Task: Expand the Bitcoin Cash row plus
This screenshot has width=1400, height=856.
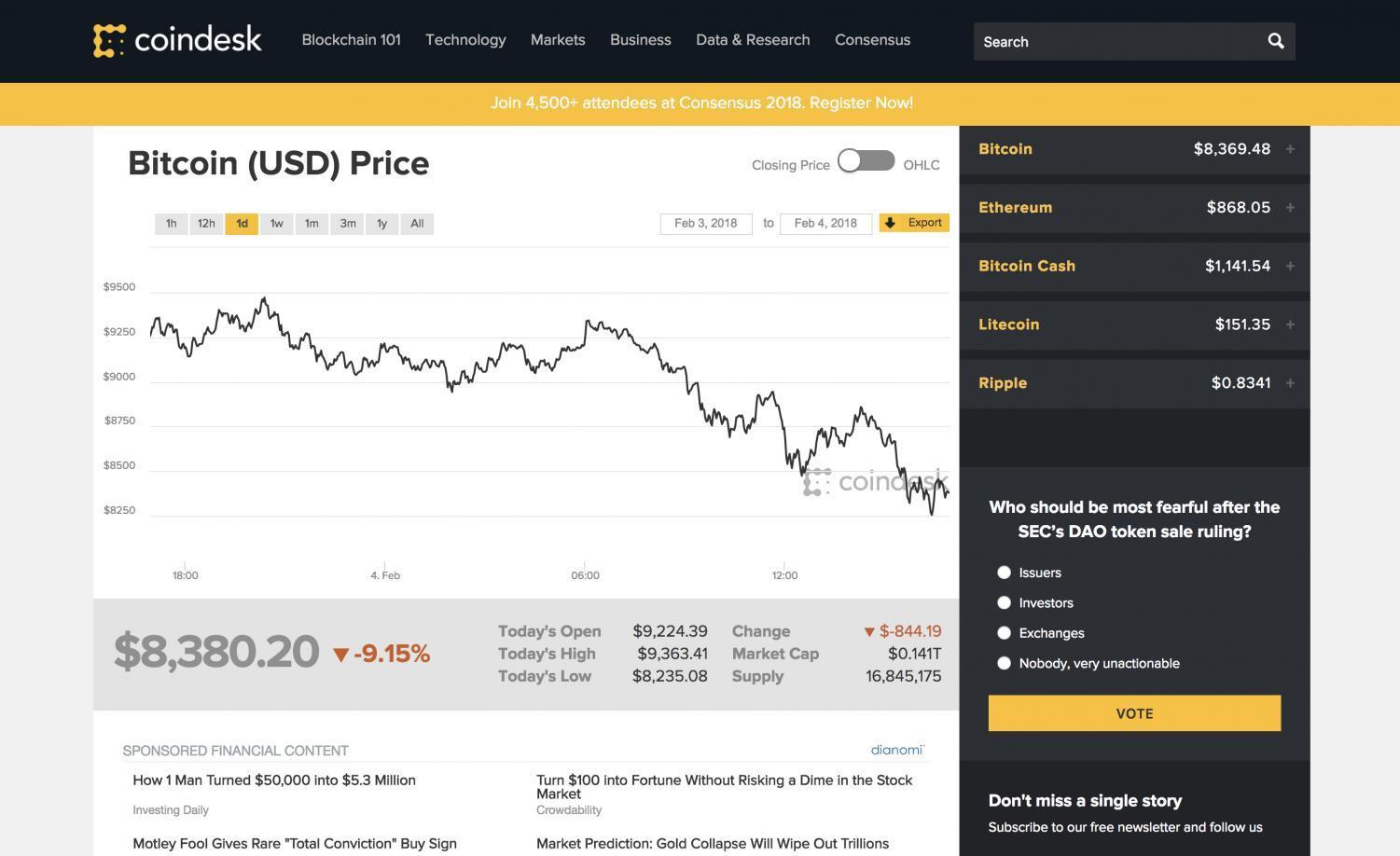Action: tap(1290, 266)
